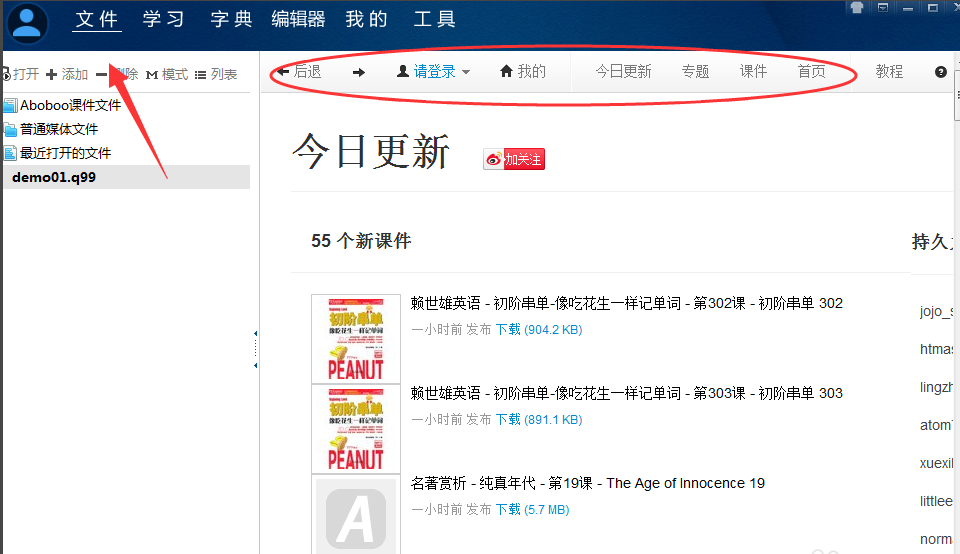Switch to the 课件 tab

(x=753, y=72)
